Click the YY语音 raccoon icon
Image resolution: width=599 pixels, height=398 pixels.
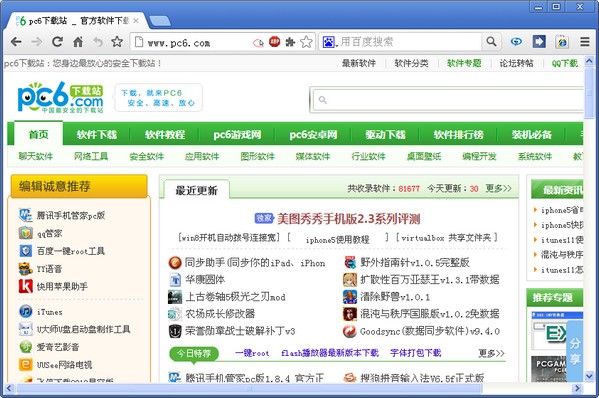(x=25, y=269)
